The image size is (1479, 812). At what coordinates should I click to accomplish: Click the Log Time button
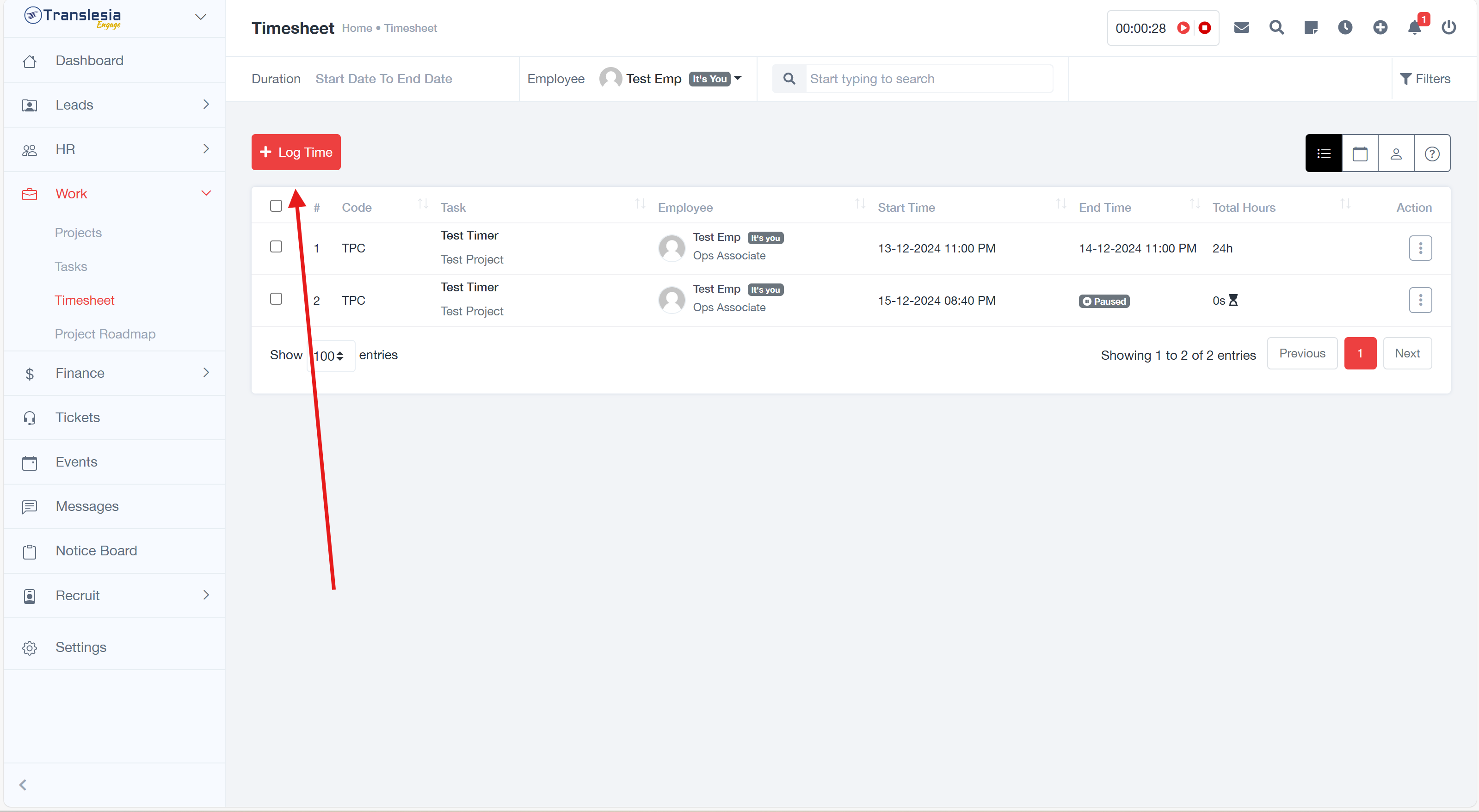point(296,152)
